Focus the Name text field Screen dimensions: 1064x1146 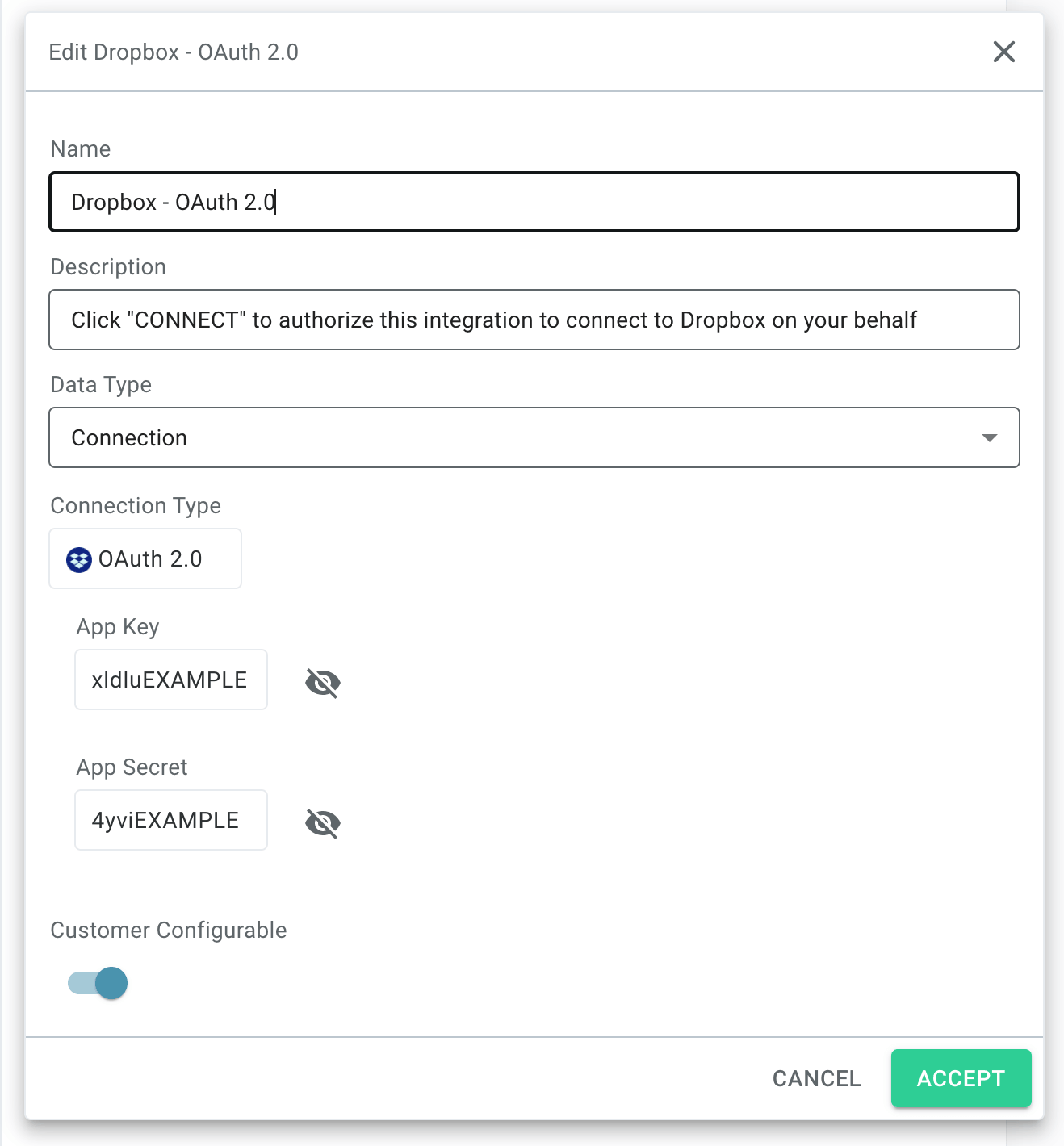coord(533,202)
